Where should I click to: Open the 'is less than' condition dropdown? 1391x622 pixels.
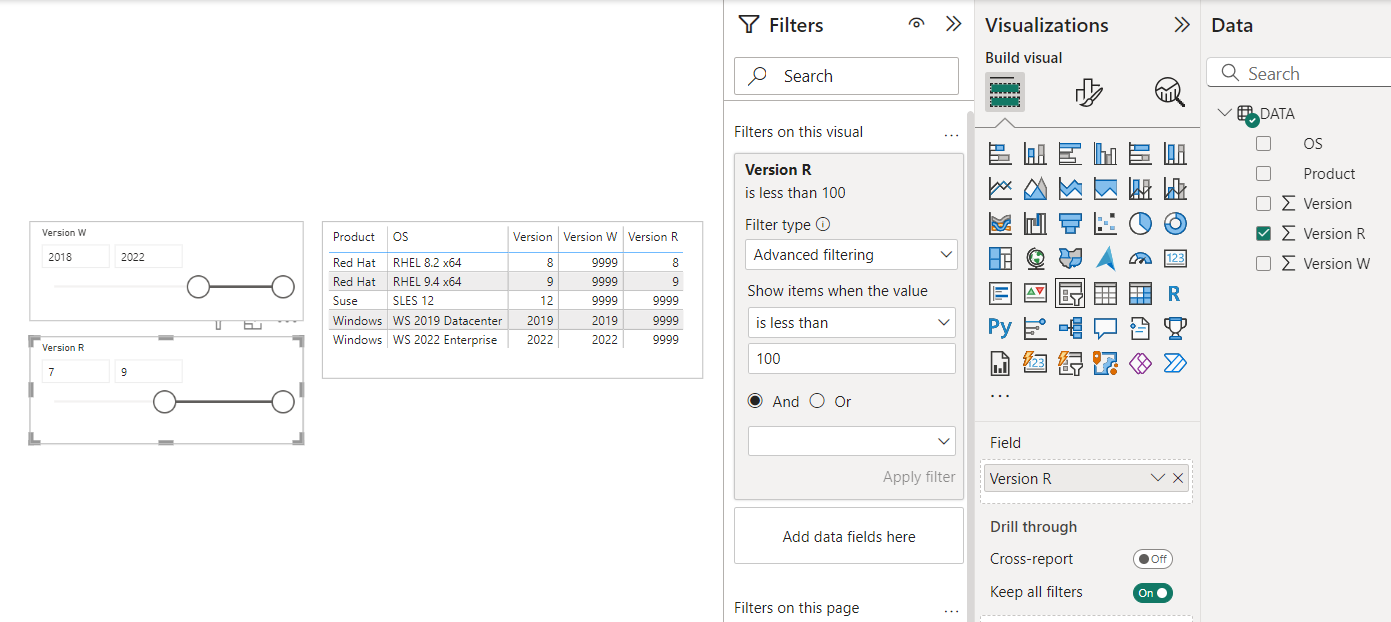[851, 323]
